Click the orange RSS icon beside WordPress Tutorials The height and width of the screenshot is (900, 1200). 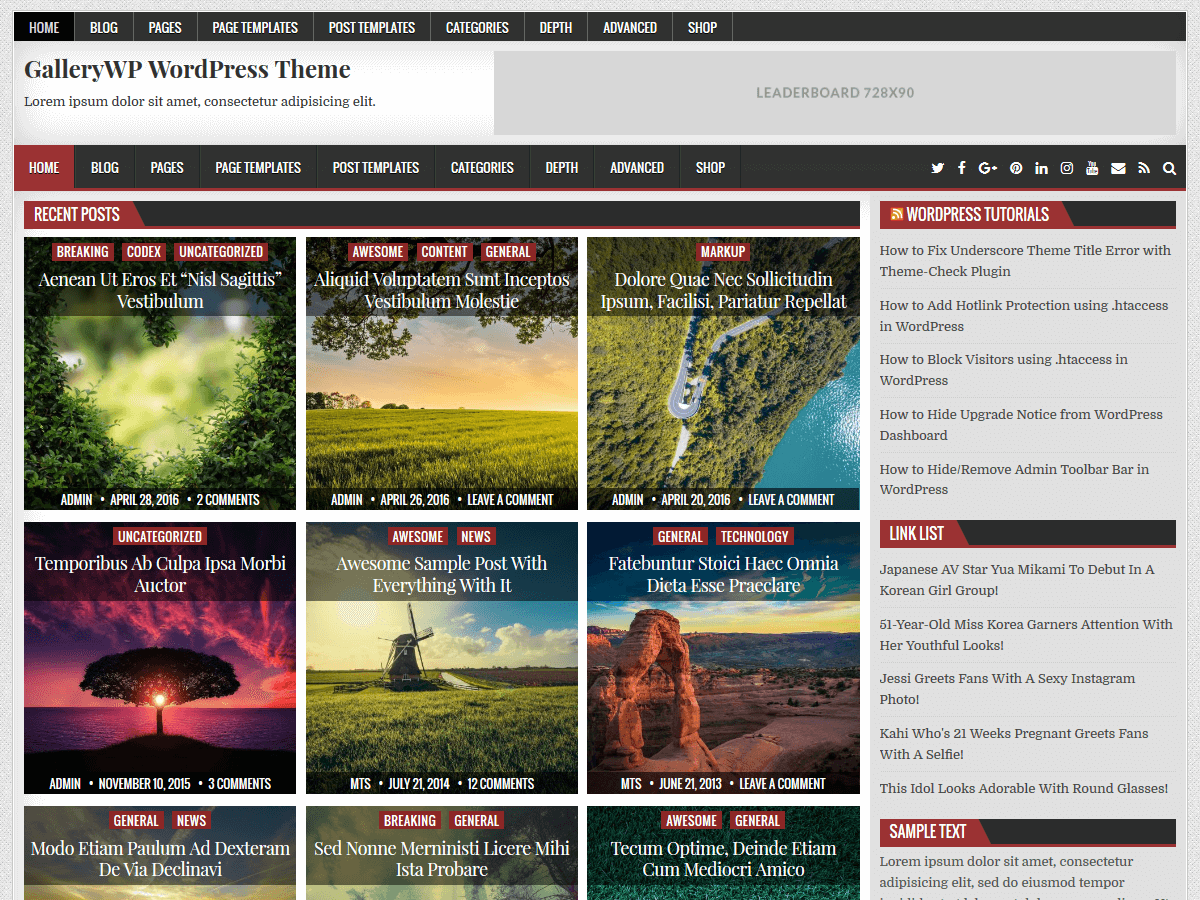(897, 214)
